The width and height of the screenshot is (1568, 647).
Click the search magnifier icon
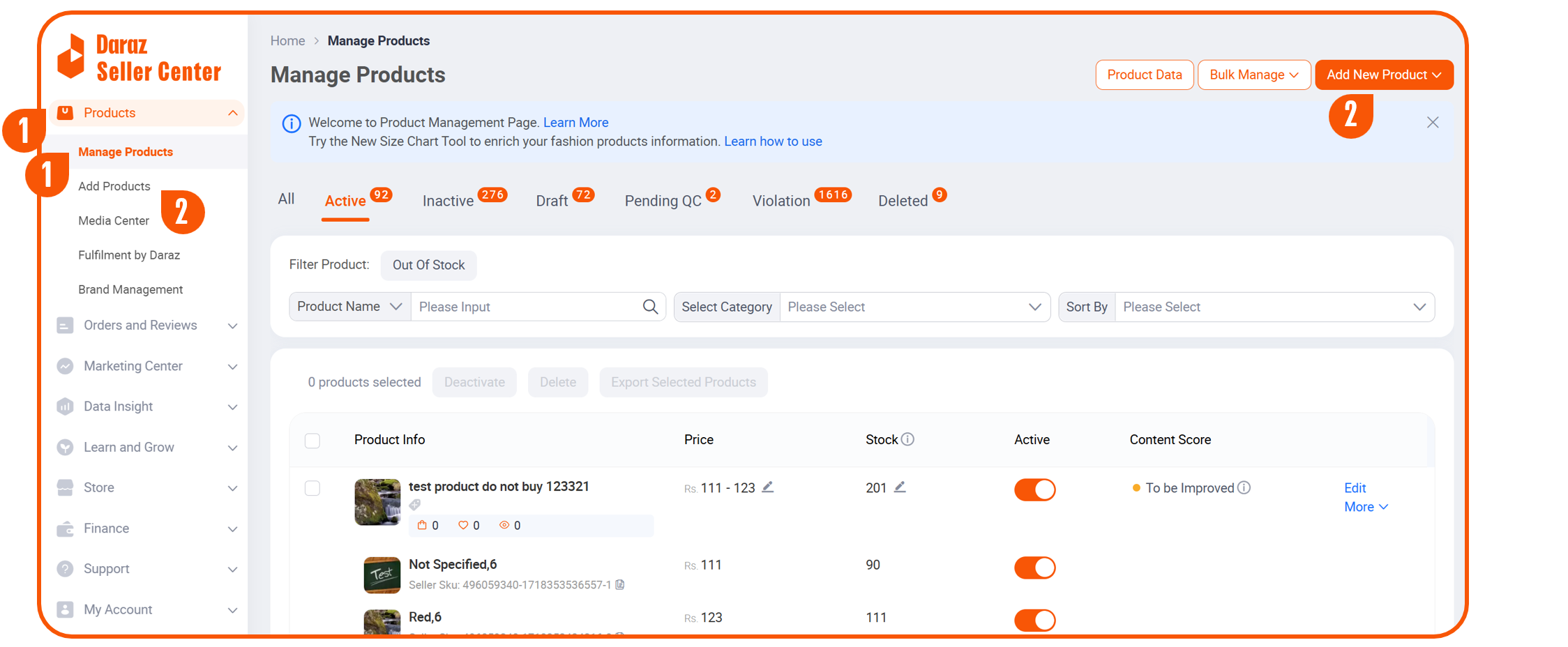[650, 307]
